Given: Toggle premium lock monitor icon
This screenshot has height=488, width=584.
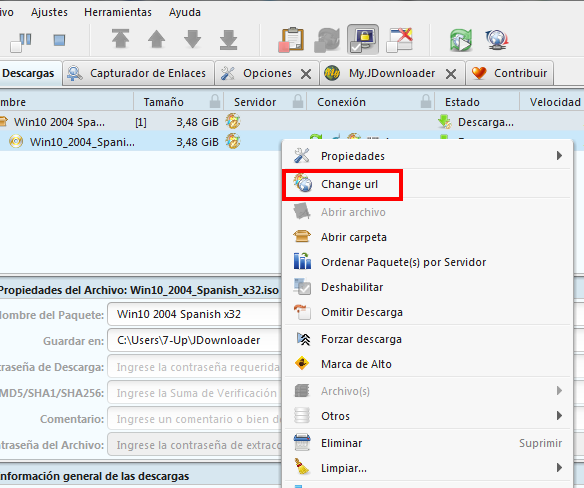Looking at the screenshot, I should pos(363,39).
